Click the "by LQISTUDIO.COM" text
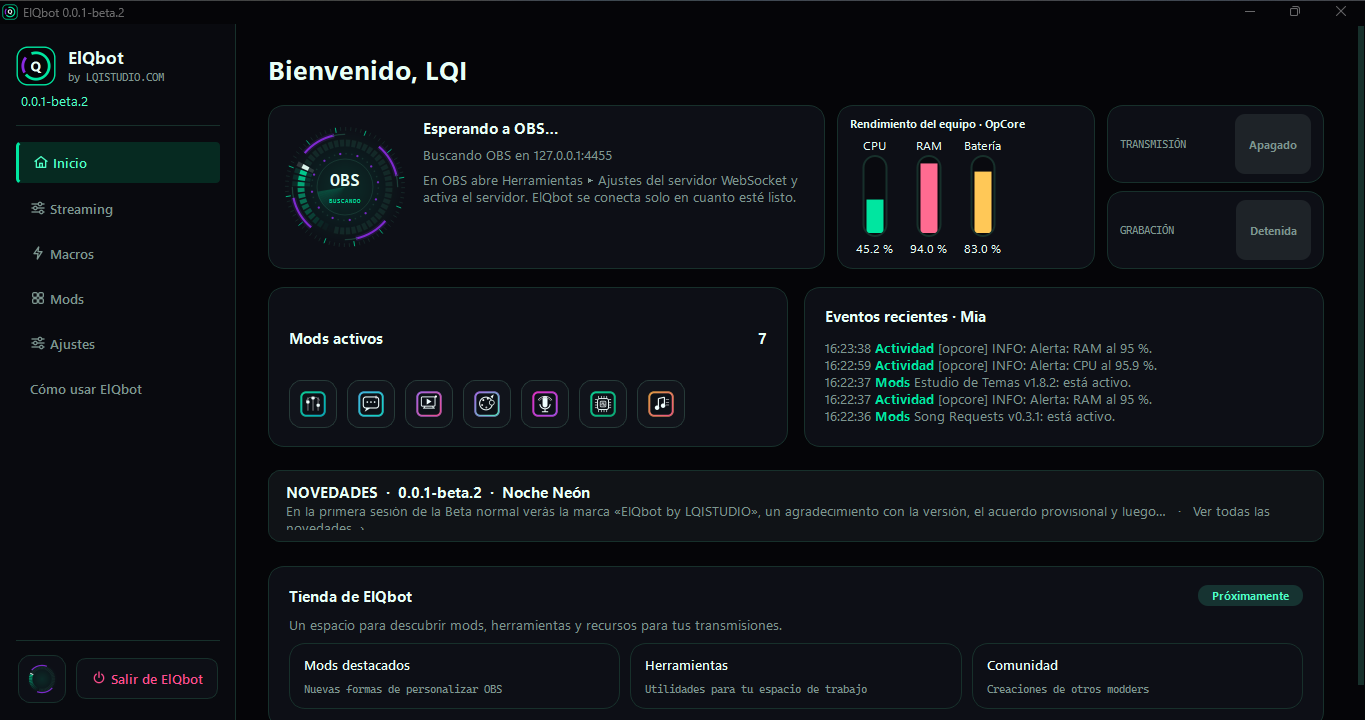 (117, 77)
